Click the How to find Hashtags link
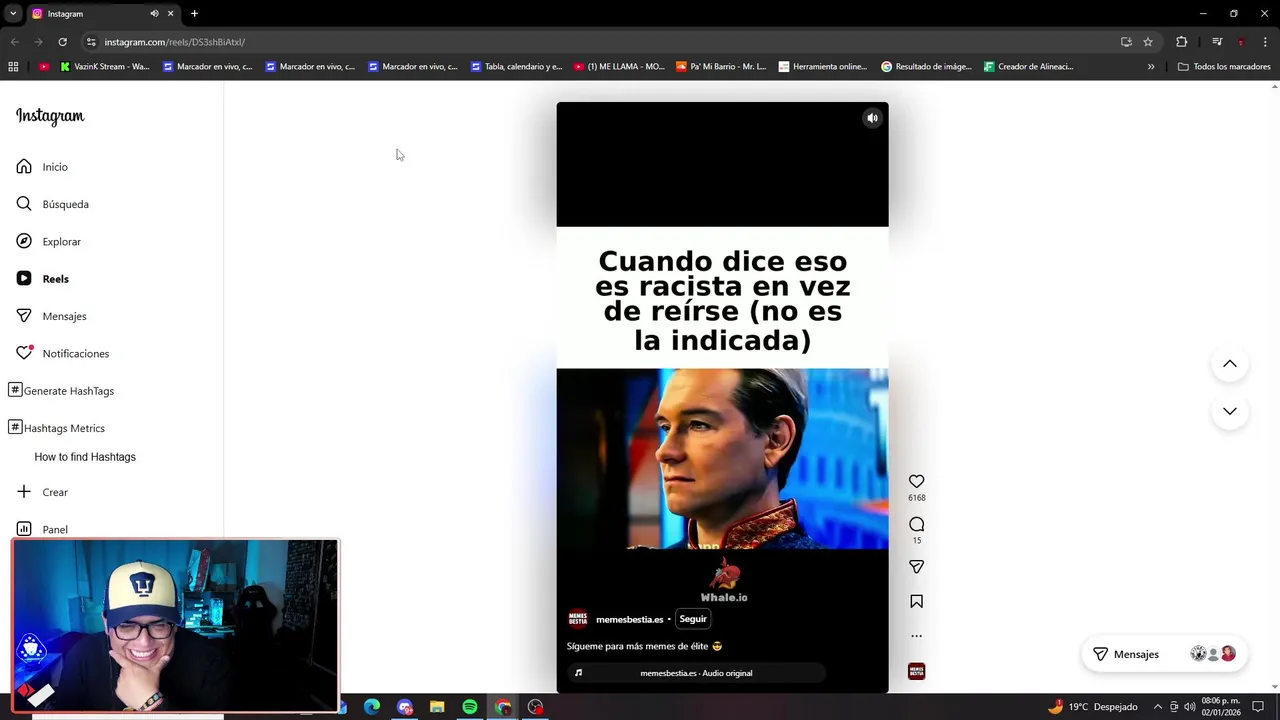Image resolution: width=1280 pixels, height=720 pixels. tap(85, 457)
